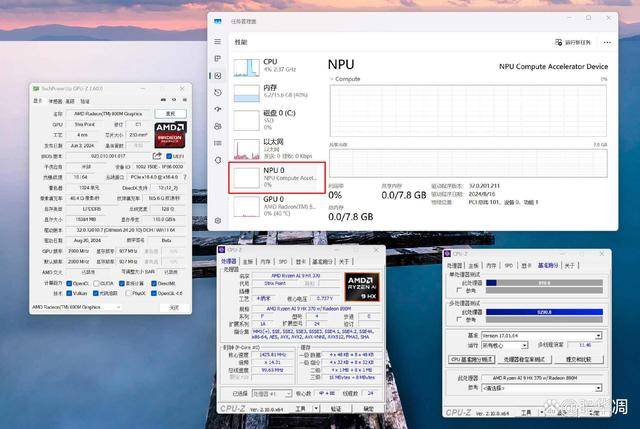Click the single-thread score bar in CPU-Z
Viewport: 640px width, 429px height.
(544, 282)
